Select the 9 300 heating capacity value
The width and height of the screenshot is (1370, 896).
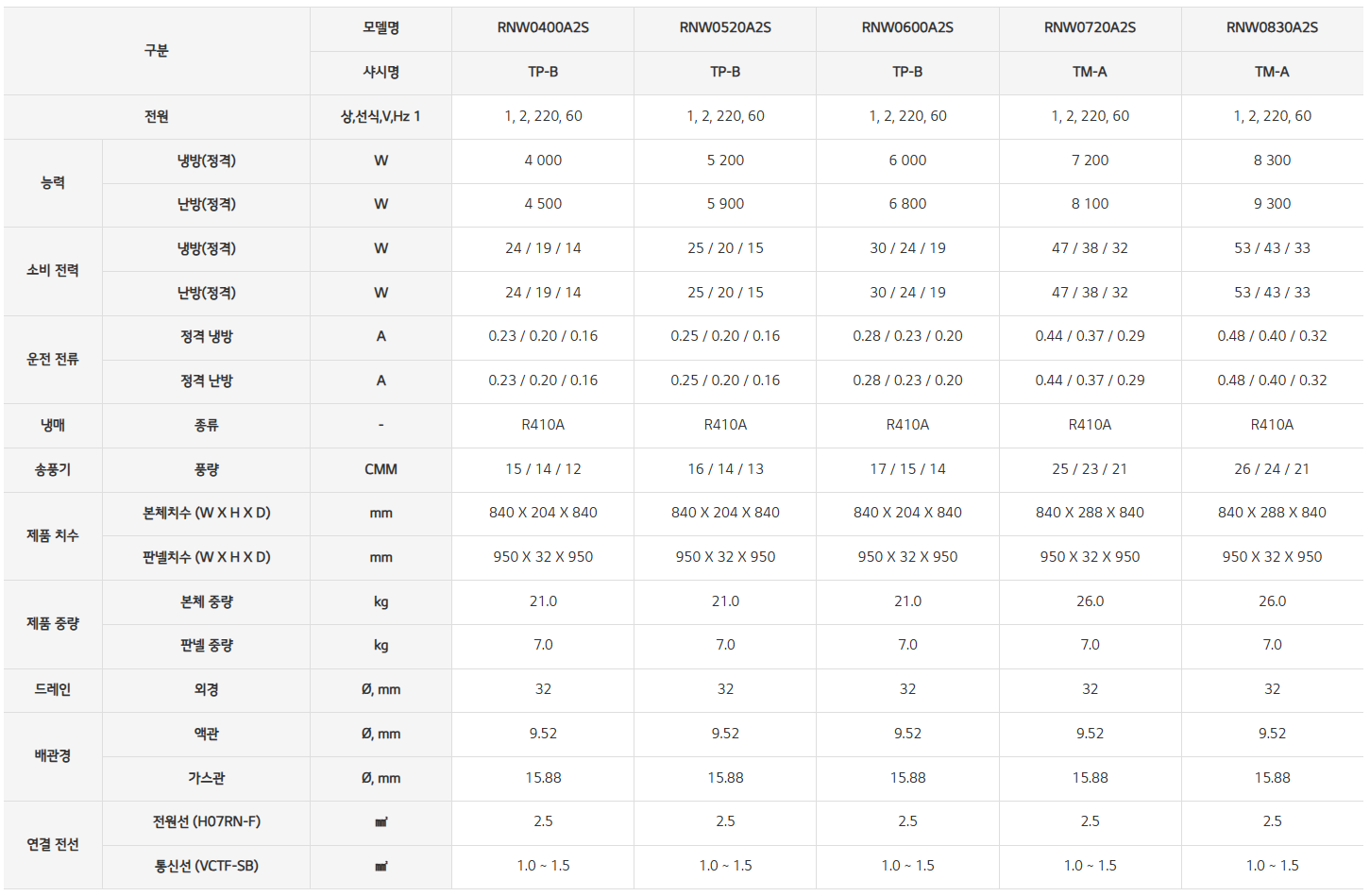click(1272, 204)
